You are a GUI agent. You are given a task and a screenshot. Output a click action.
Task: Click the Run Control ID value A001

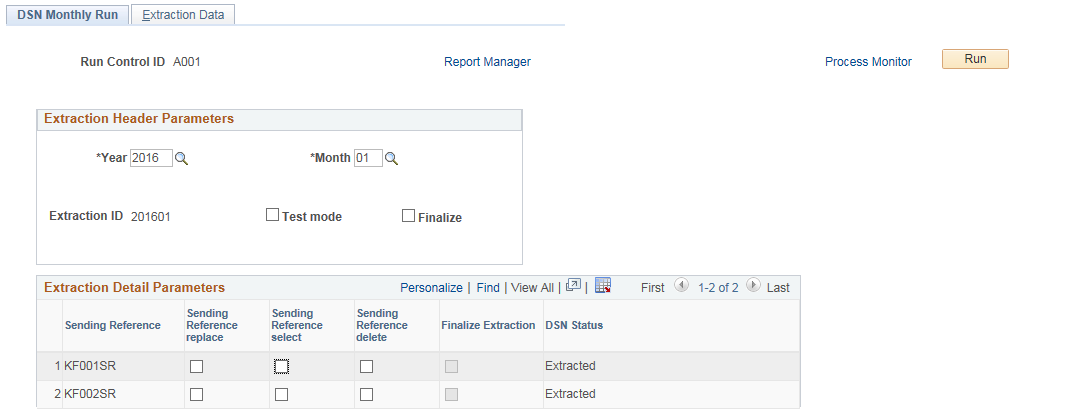coord(187,62)
